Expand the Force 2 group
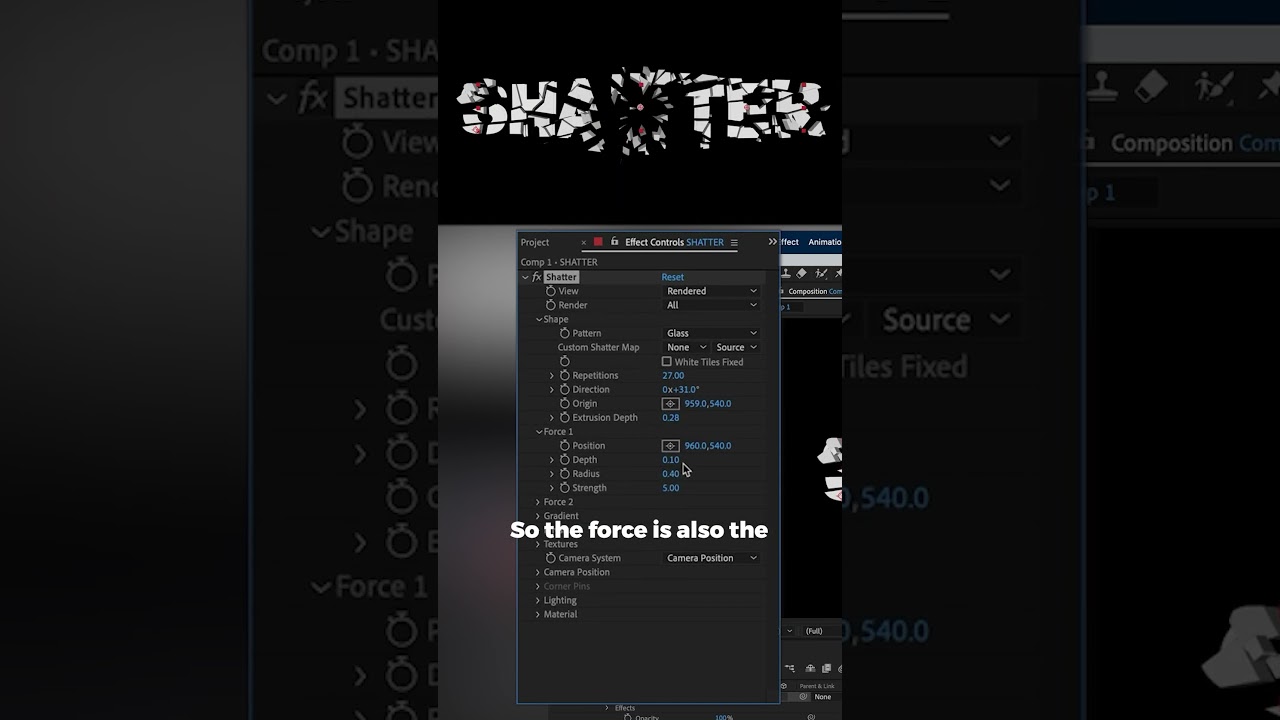Image resolution: width=1280 pixels, height=720 pixels. pyautogui.click(x=538, y=502)
